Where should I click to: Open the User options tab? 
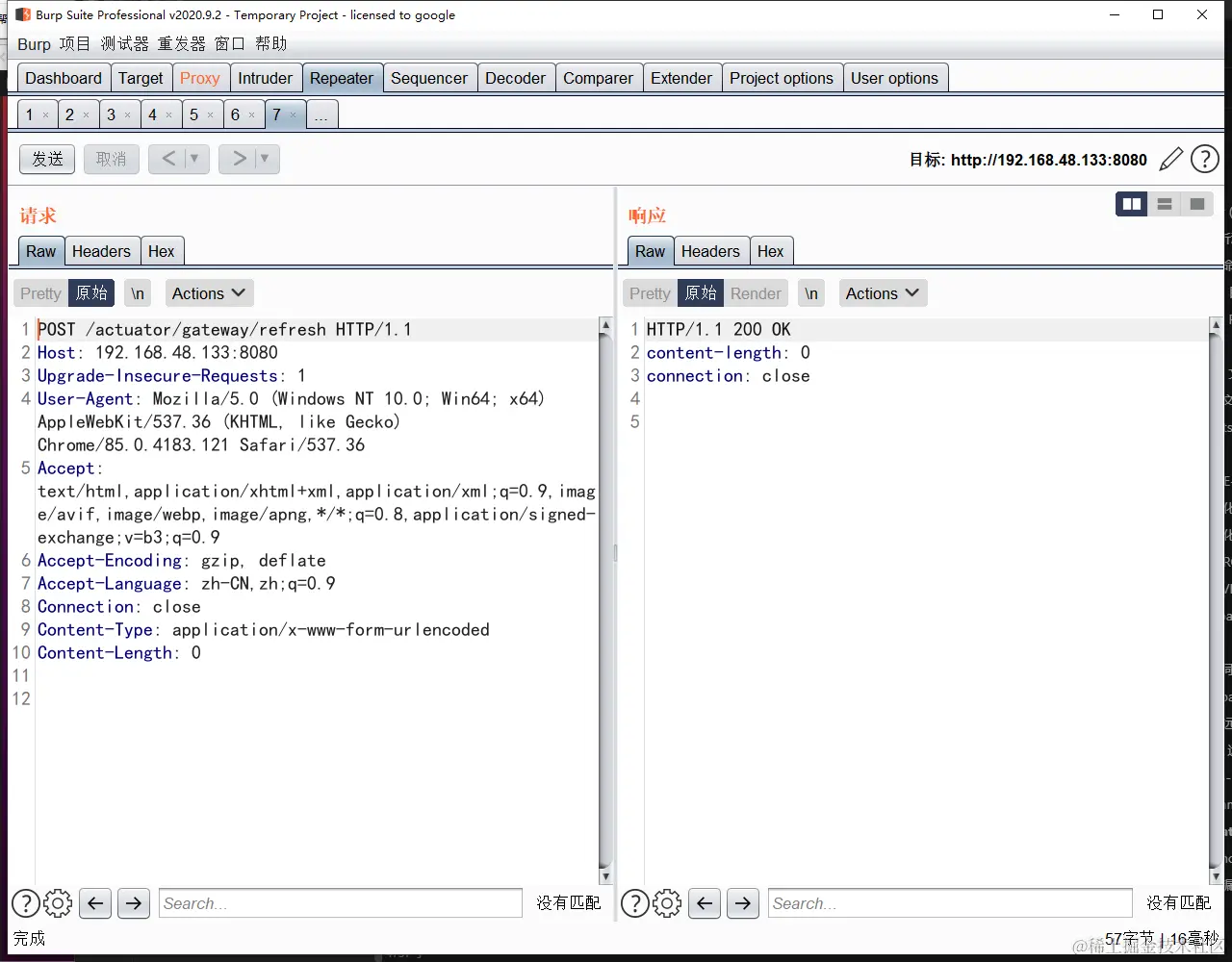(x=894, y=78)
